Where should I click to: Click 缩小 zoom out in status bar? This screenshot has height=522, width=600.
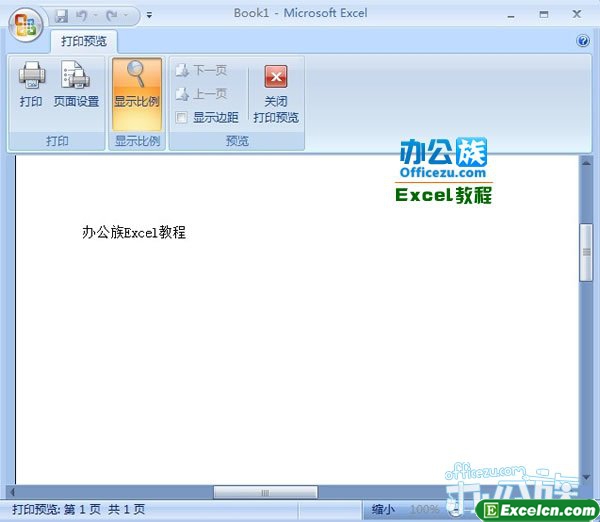pyautogui.click(x=383, y=509)
